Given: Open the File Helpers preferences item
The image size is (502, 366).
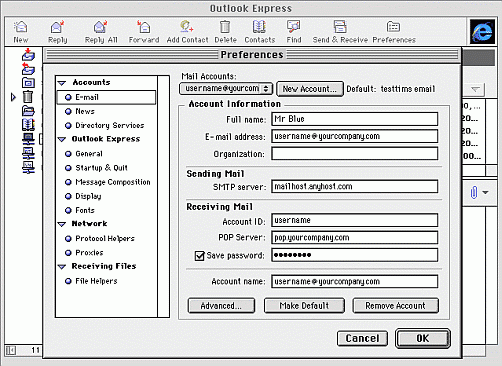Looking at the screenshot, I should tap(96, 281).
